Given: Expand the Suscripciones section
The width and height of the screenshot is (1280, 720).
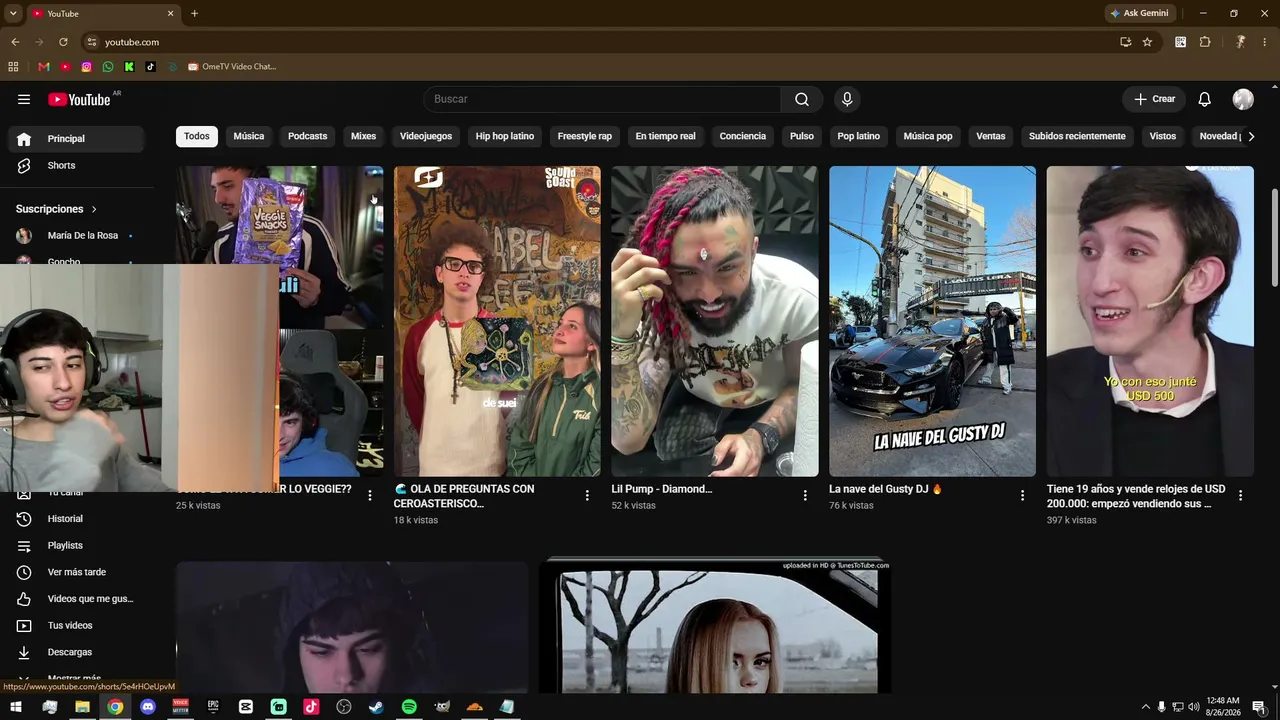Looking at the screenshot, I should tap(57, 209).
